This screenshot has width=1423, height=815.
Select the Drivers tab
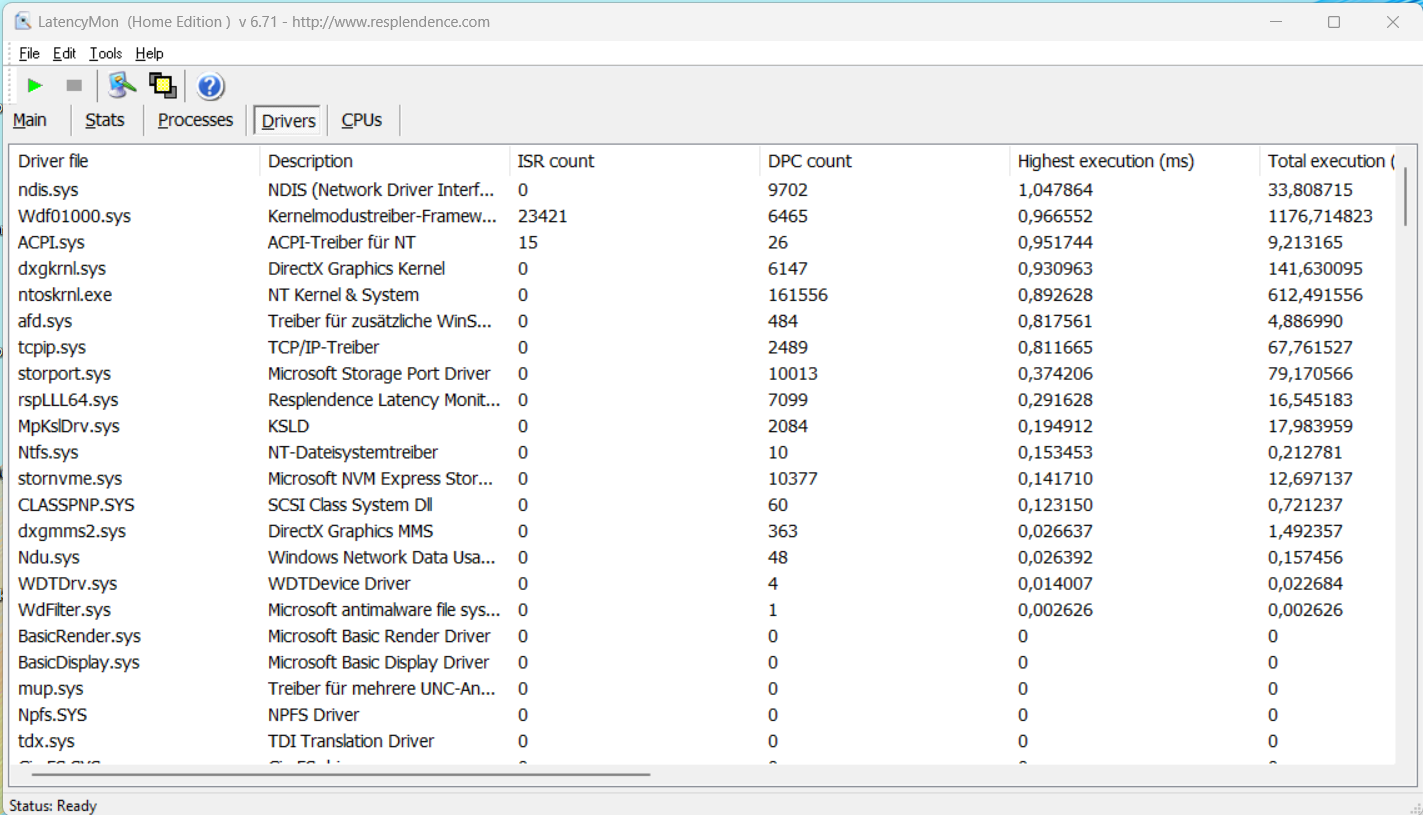[288, 121]
